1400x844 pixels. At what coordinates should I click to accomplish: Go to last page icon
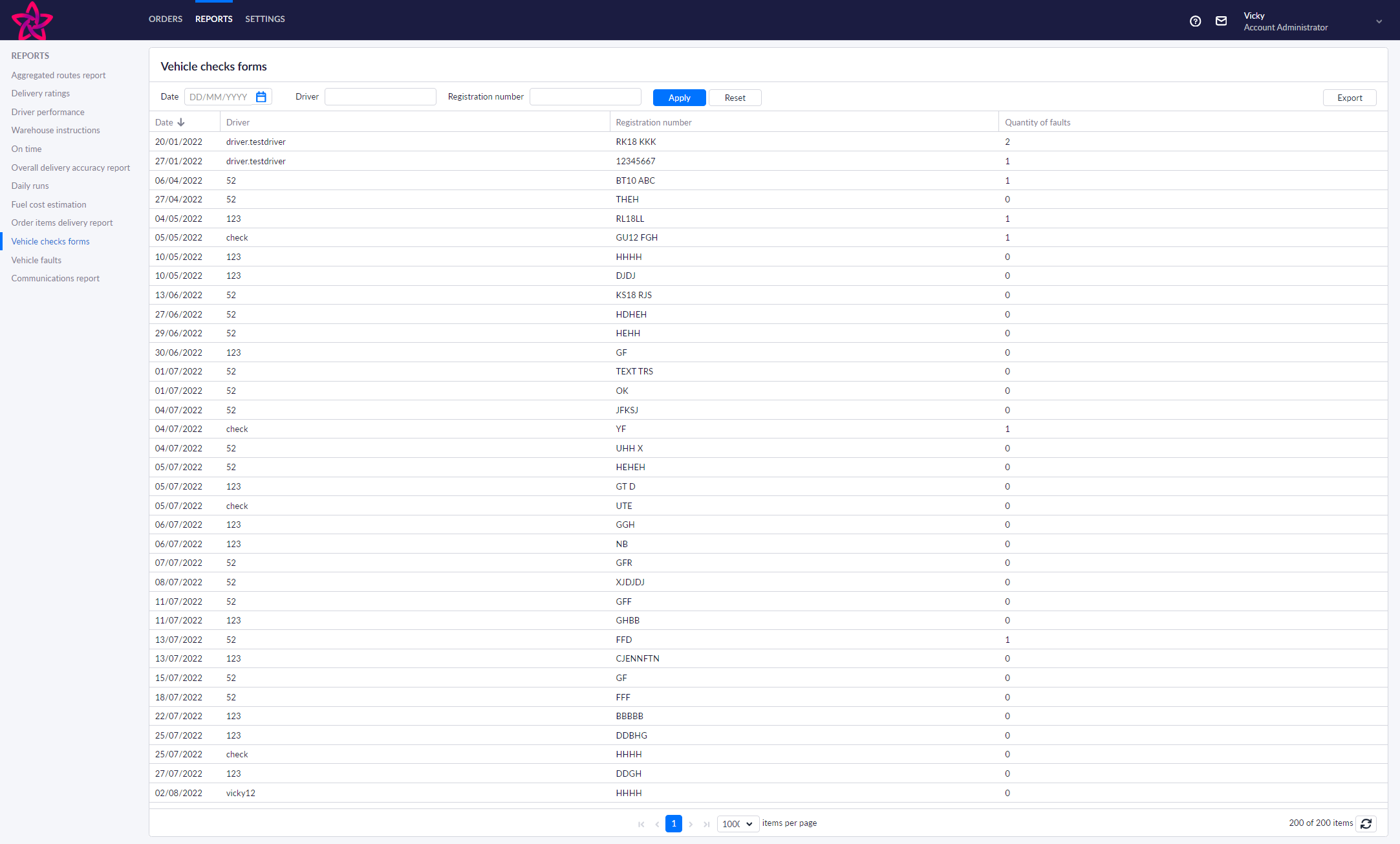[707, 824]
